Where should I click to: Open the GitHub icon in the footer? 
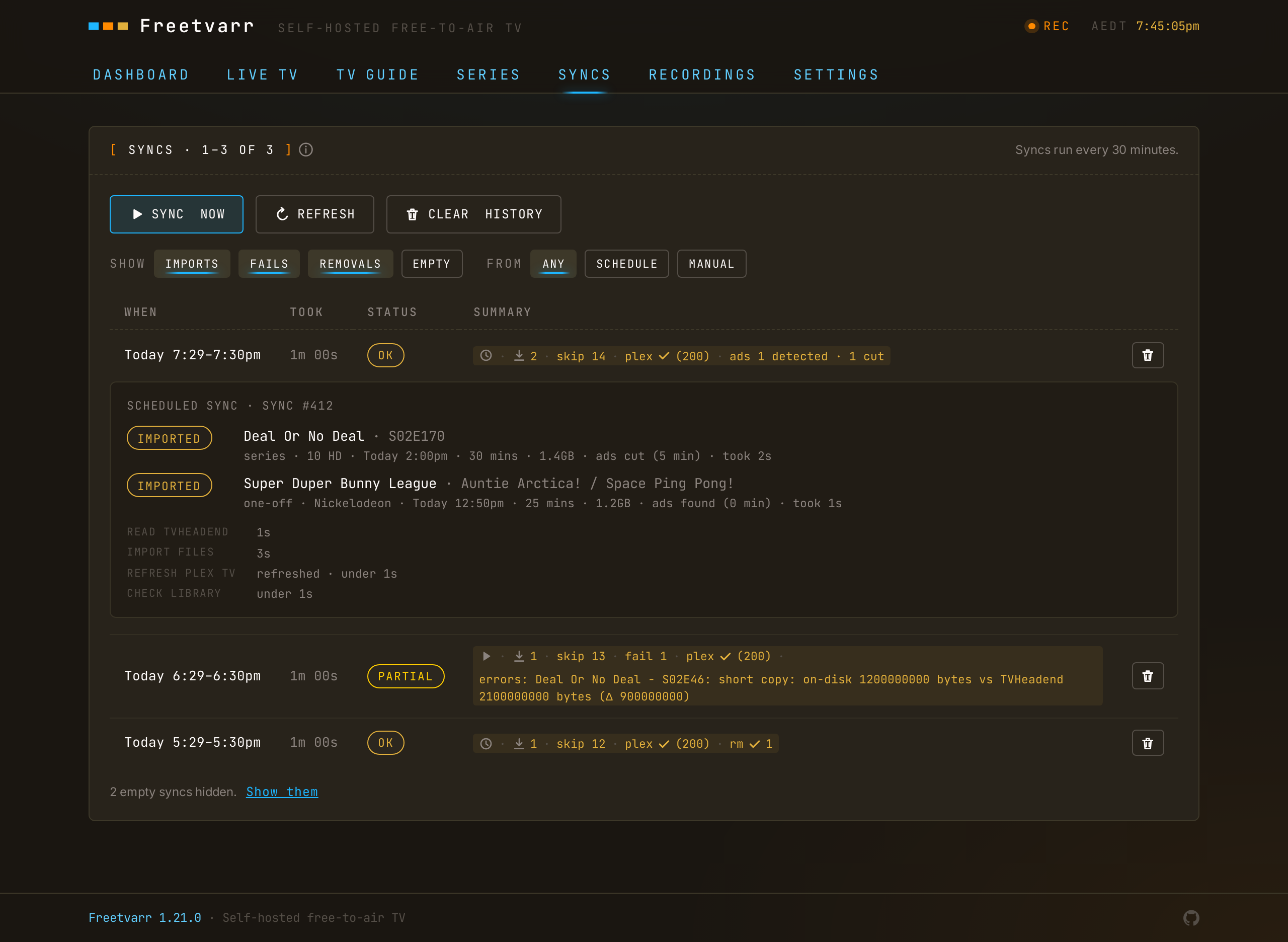click(x=1190, y=917)
